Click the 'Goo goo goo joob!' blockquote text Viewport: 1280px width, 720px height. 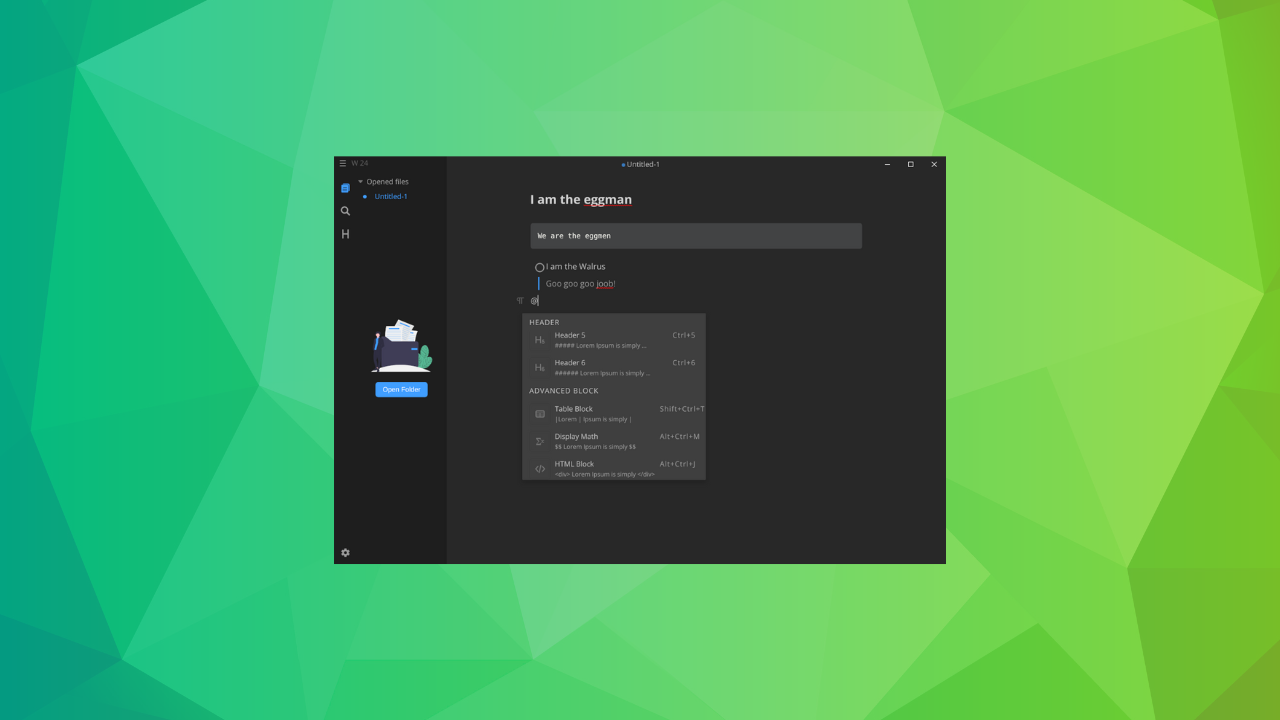click(580, 284)
